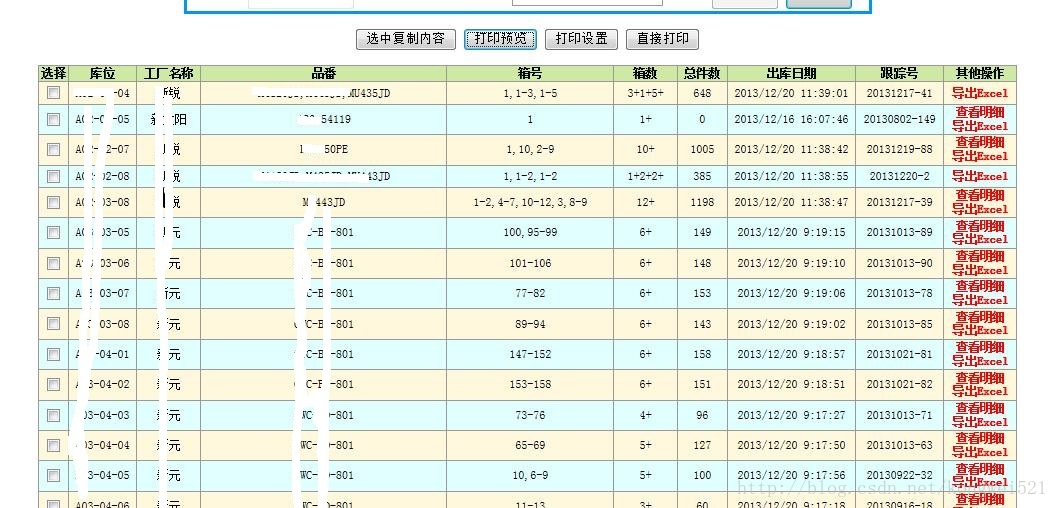Export row 20131217-41 via 导出Excel

(x=980, y=93)
